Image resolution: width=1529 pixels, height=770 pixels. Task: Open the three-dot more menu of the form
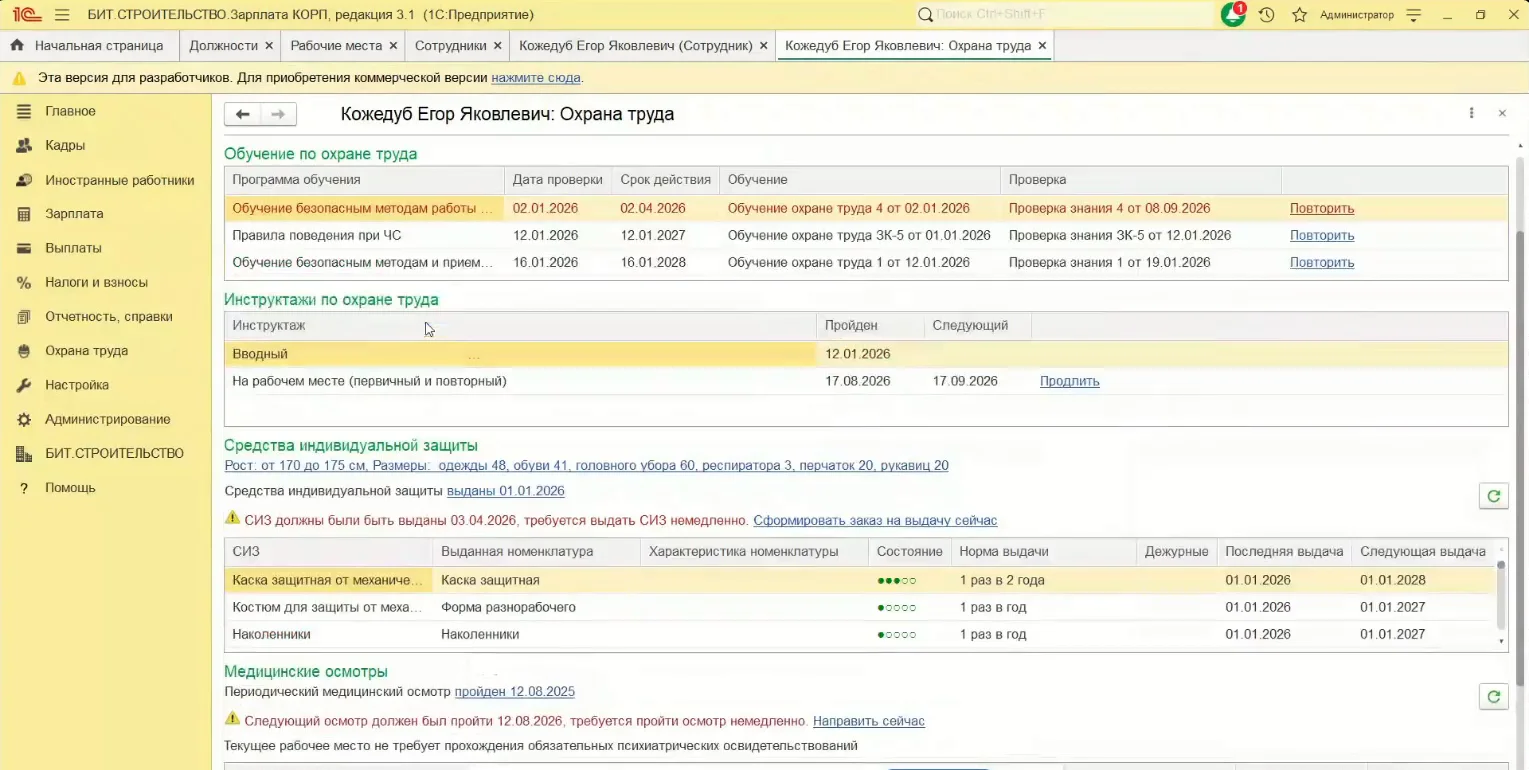(x=1471, y=114)
